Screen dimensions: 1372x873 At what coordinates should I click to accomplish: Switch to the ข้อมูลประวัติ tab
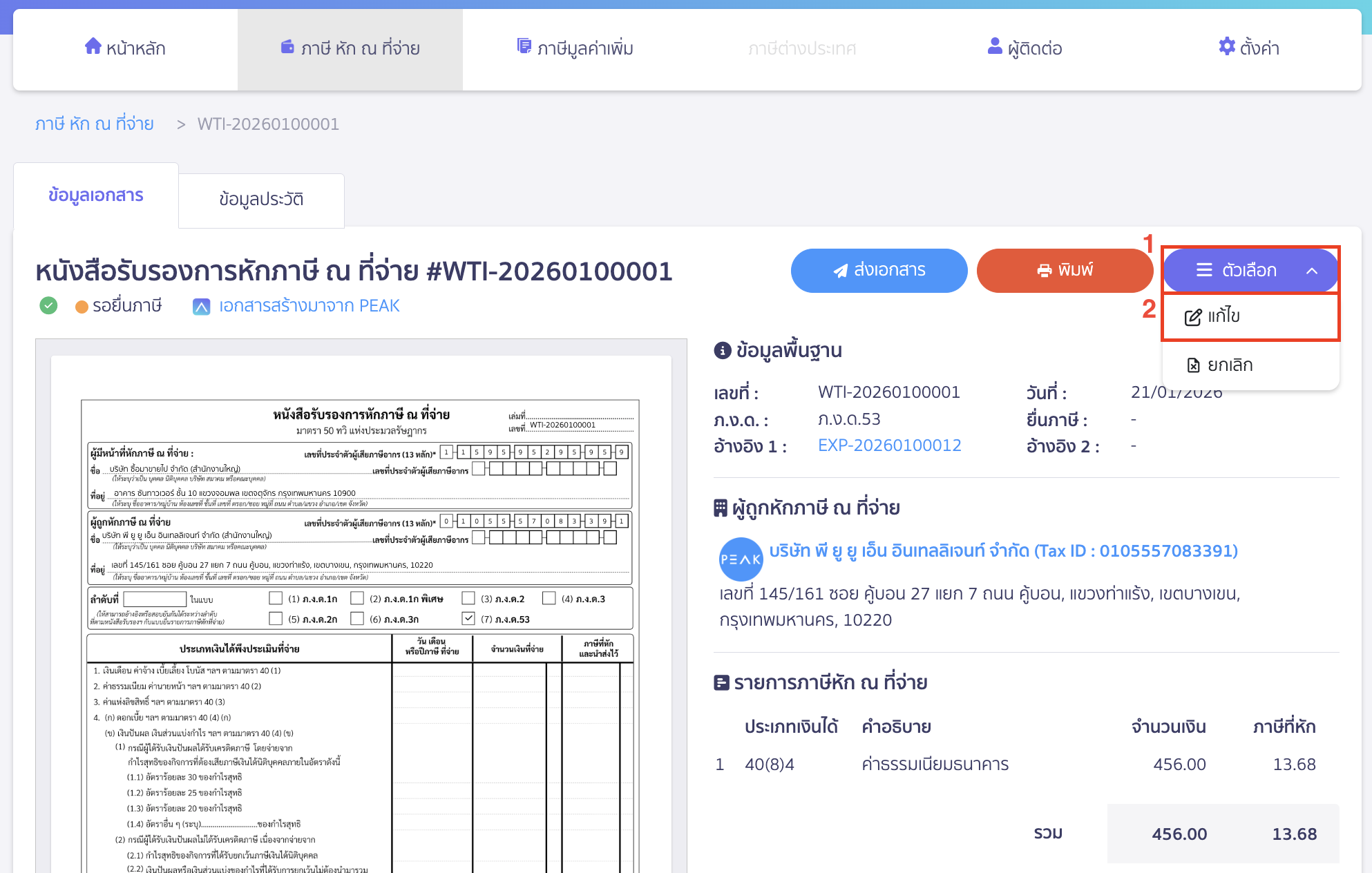261,200
